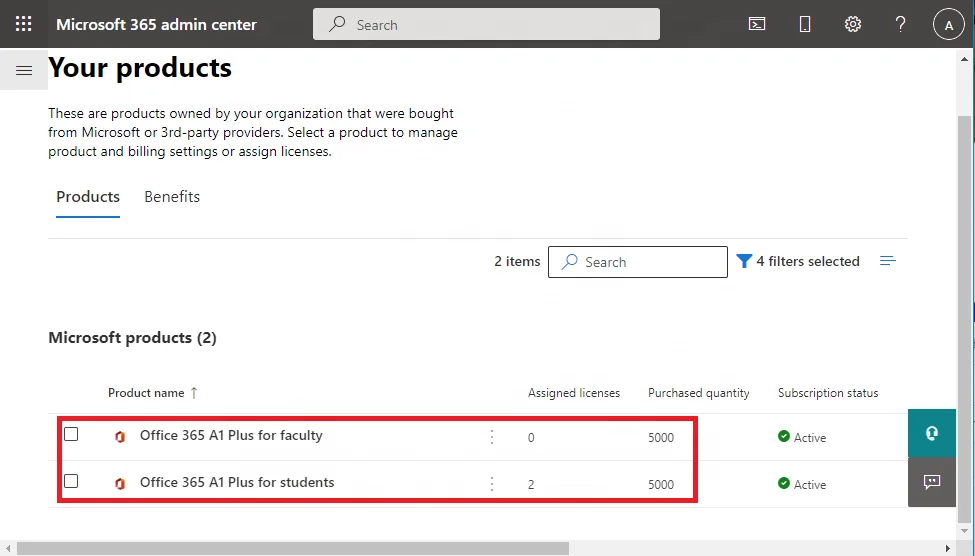Click the scroll right arrow
Viewport: 975px width, 556px height.
tap(948, 548)
